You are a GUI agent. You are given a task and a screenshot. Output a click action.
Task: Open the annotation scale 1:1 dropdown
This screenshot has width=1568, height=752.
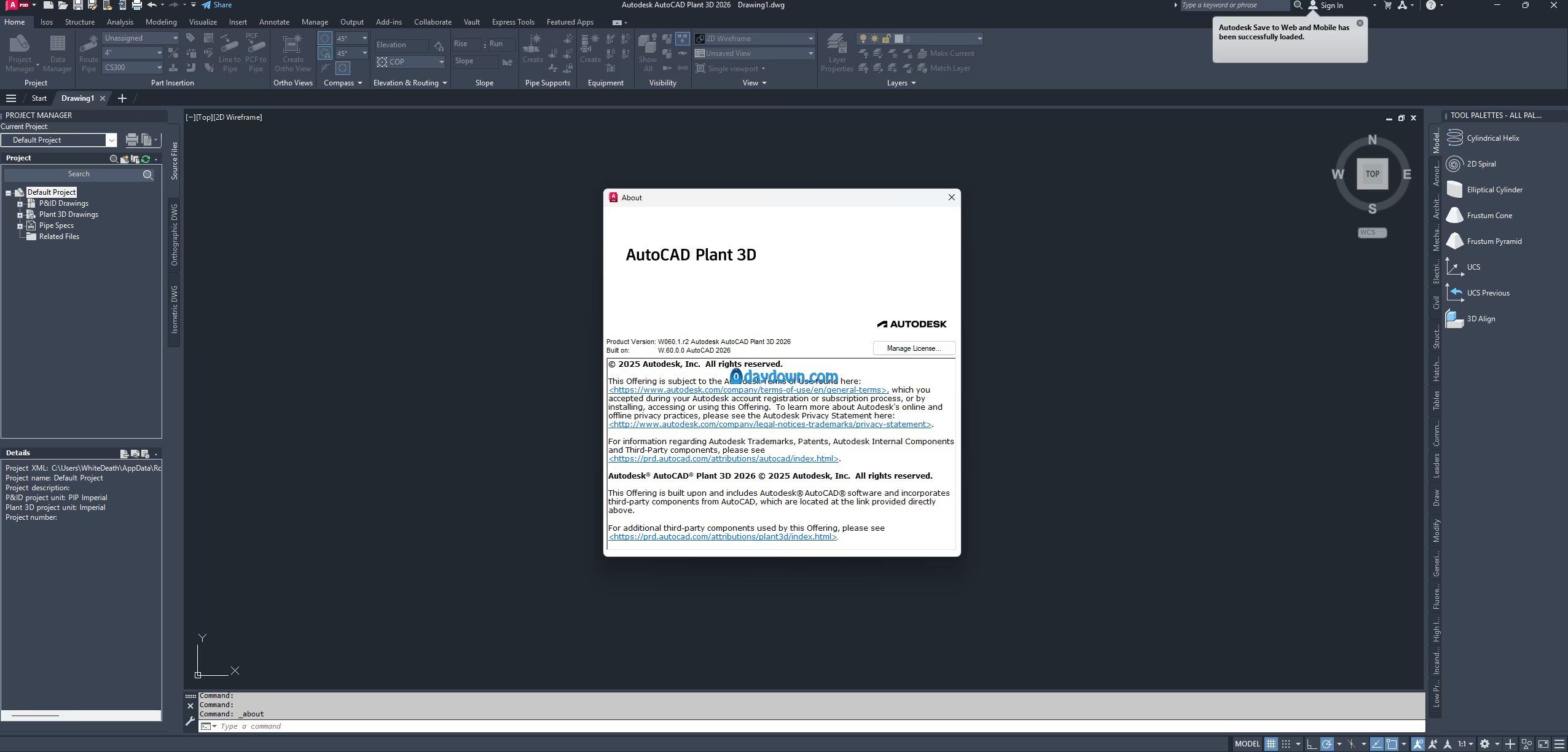[x=1465, y=744]
